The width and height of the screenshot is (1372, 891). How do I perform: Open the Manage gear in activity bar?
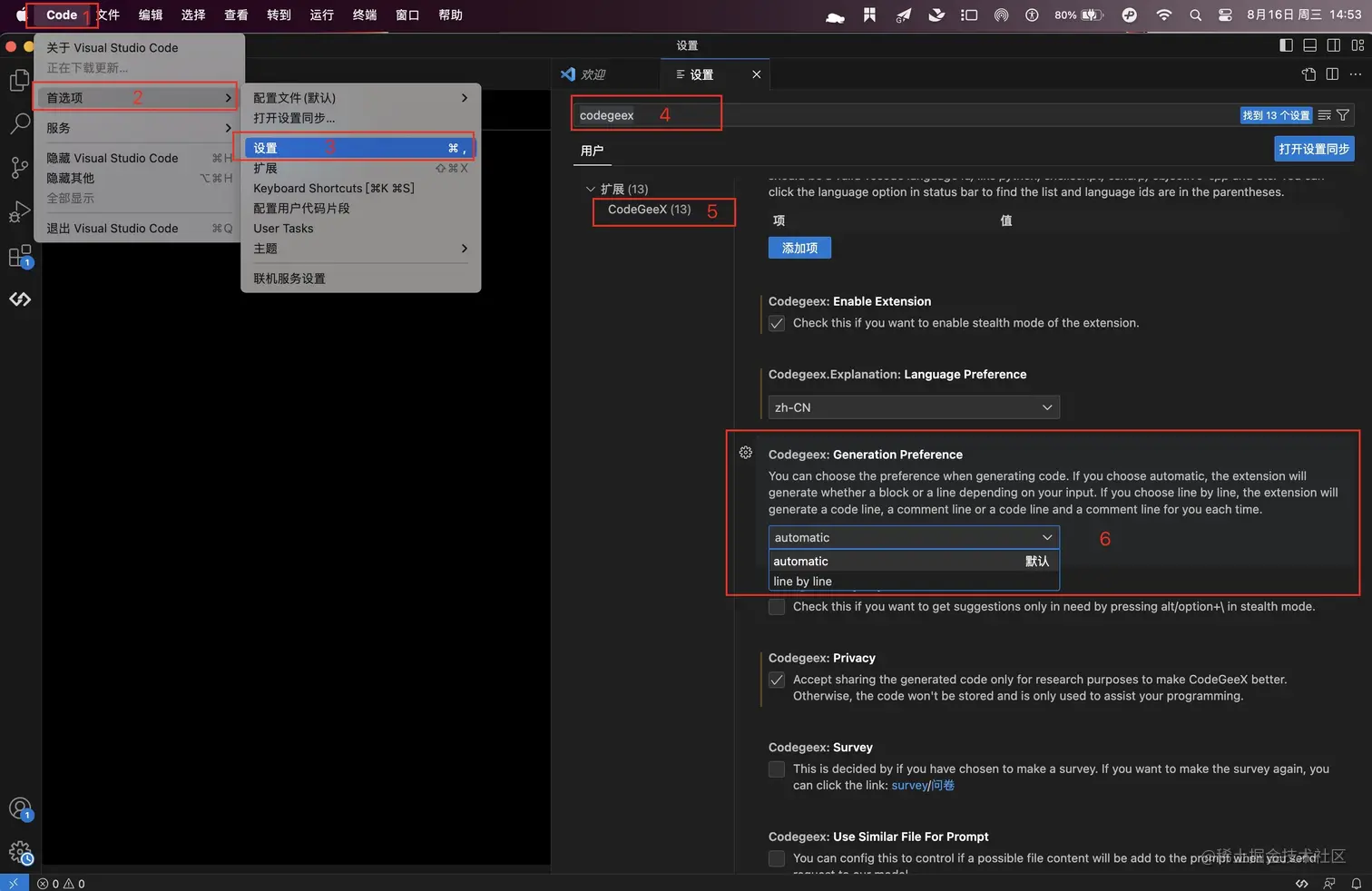pyautogui.click(x=20, y=852)
